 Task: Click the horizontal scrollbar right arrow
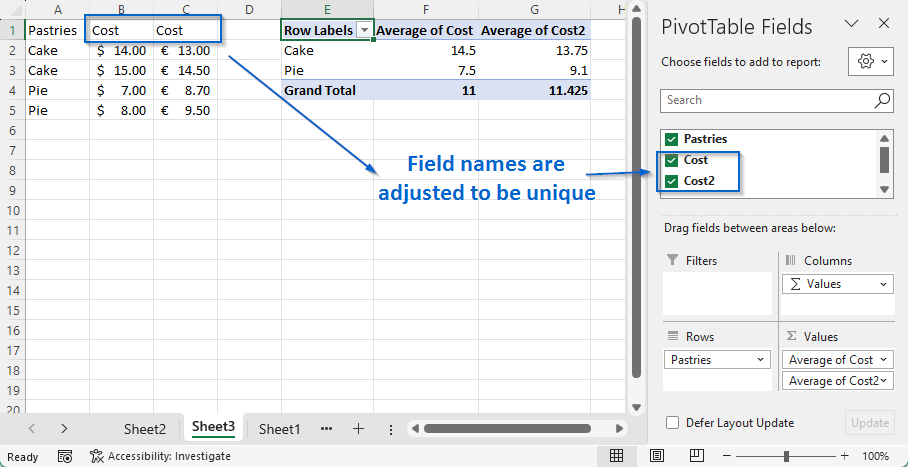[x=619, y=429]
